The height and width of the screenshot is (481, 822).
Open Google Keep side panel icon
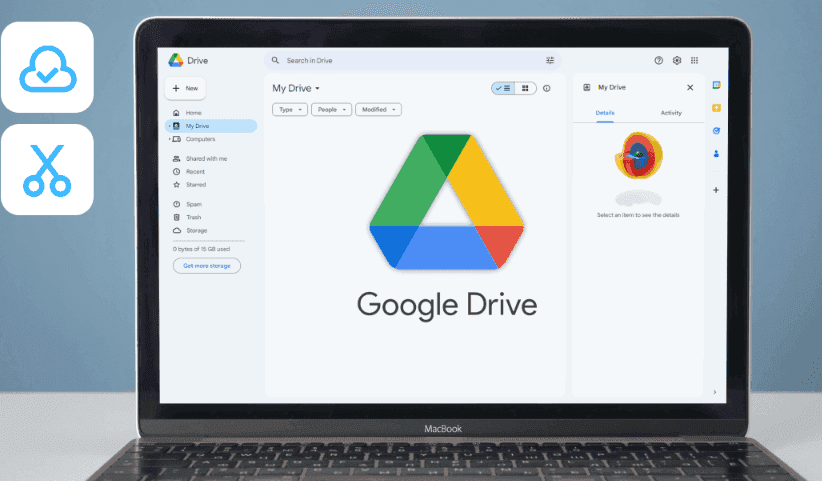[x=716, y=108]
